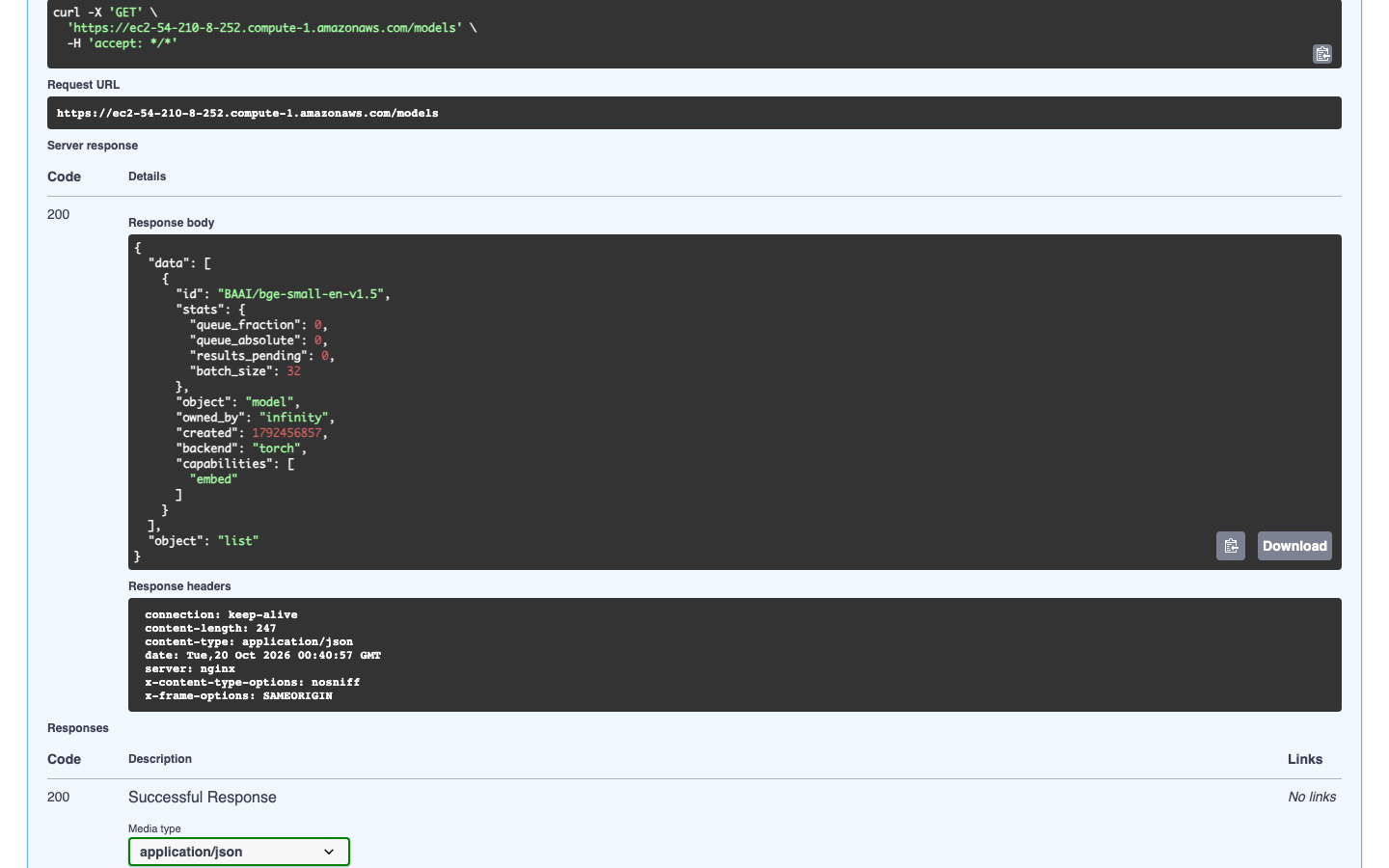
Task: Click the "queue_fraction": 0 line
Action: (x=259, y=325)
